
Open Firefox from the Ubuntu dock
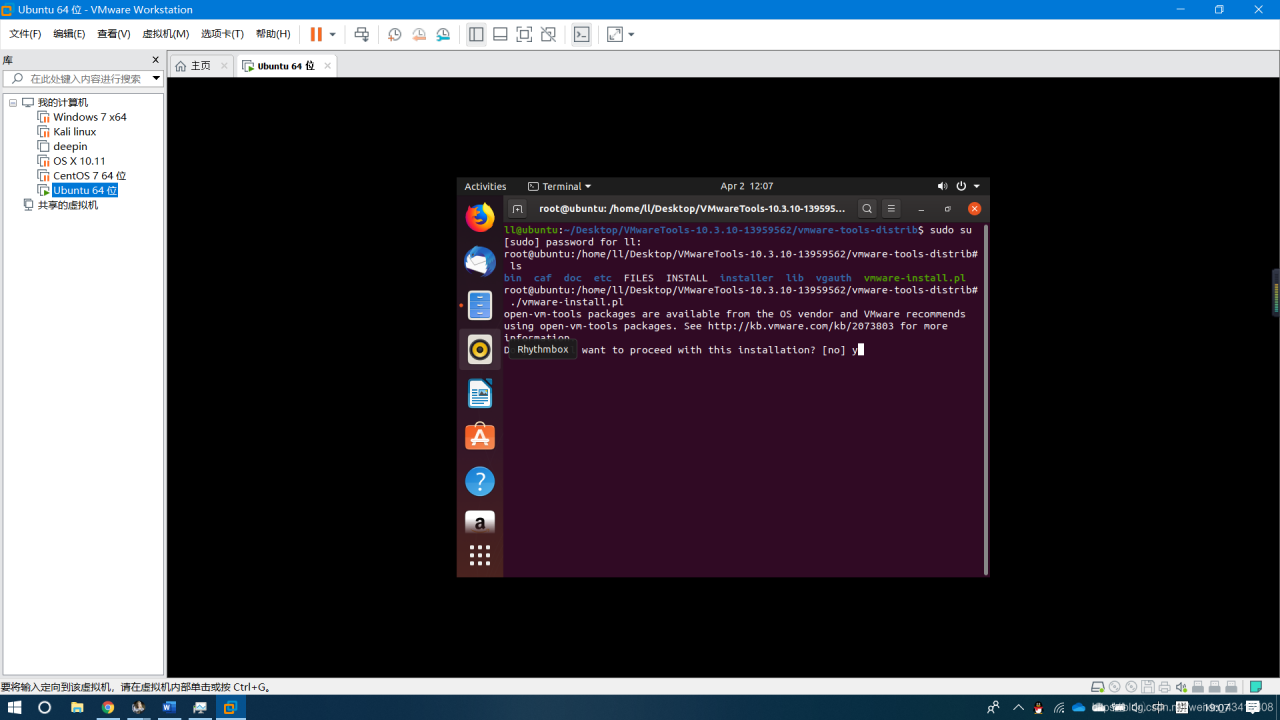click(480, 217)
